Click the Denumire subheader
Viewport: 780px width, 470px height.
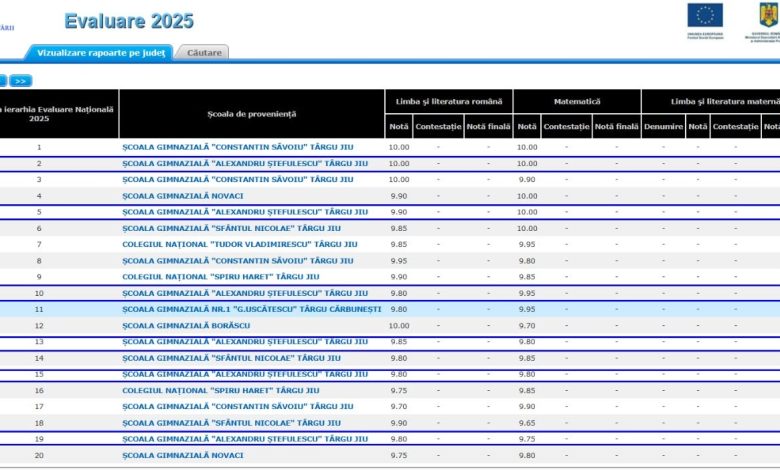664,126
